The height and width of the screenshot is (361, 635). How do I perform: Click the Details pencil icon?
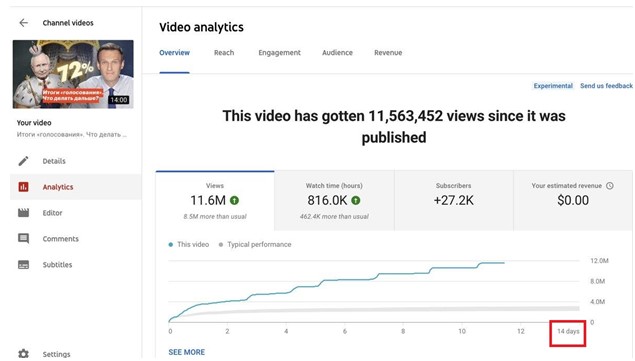[23, 161]
